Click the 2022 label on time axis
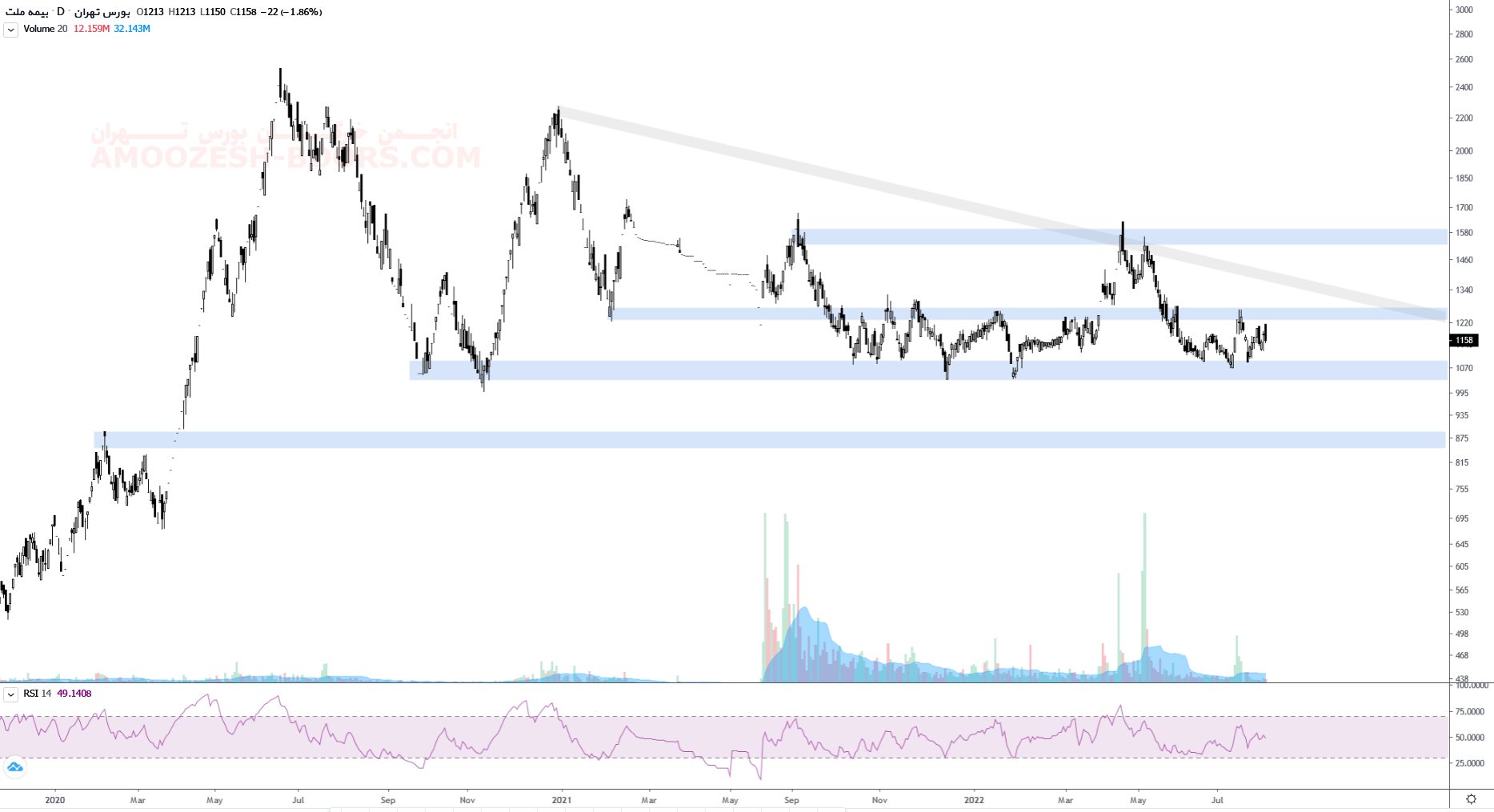The image size is (1494, 812). tap(974, 800)
